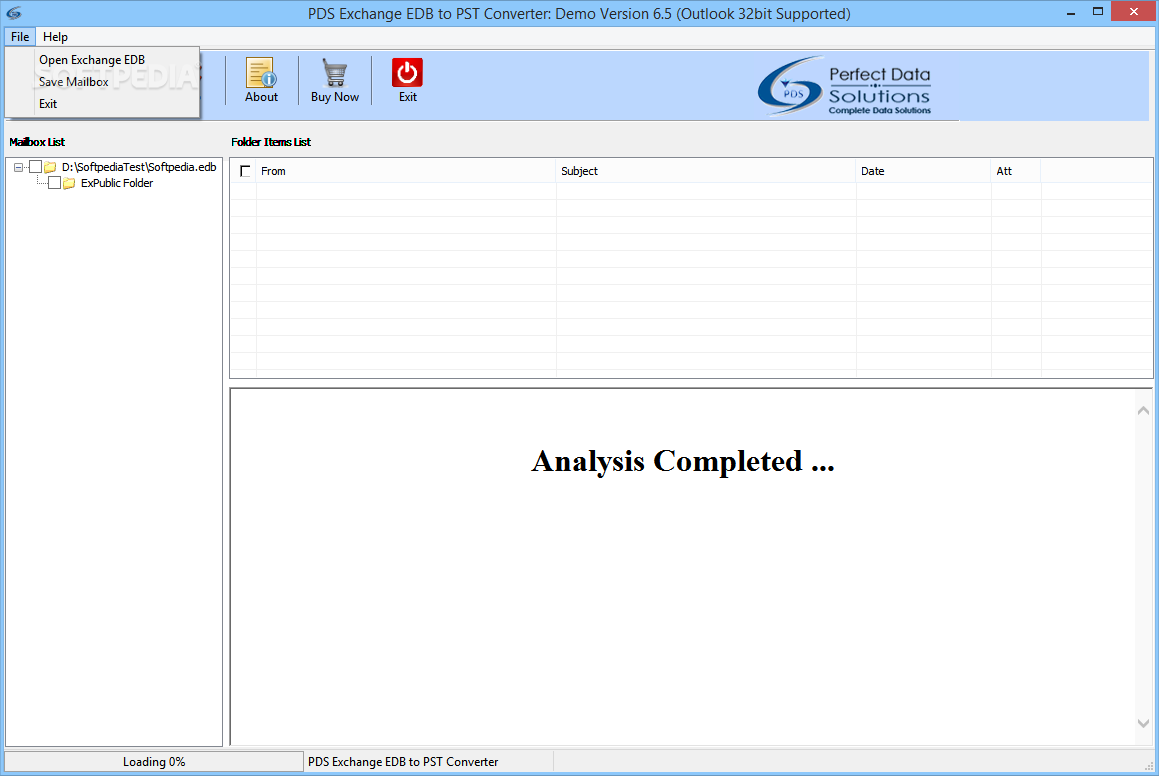The image size is (1159, 776).
Task: Click status bar text 'PDS Exchange EDB to PST Converter'
Action: 403,762
